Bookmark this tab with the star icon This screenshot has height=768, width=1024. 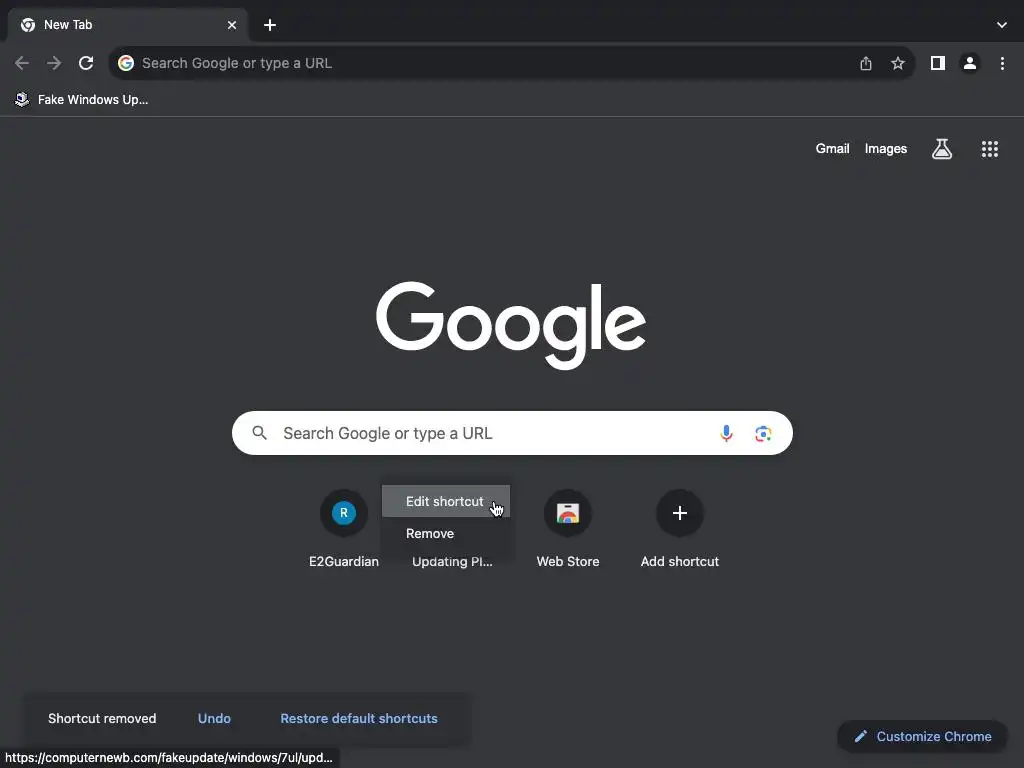pos(898,63)
